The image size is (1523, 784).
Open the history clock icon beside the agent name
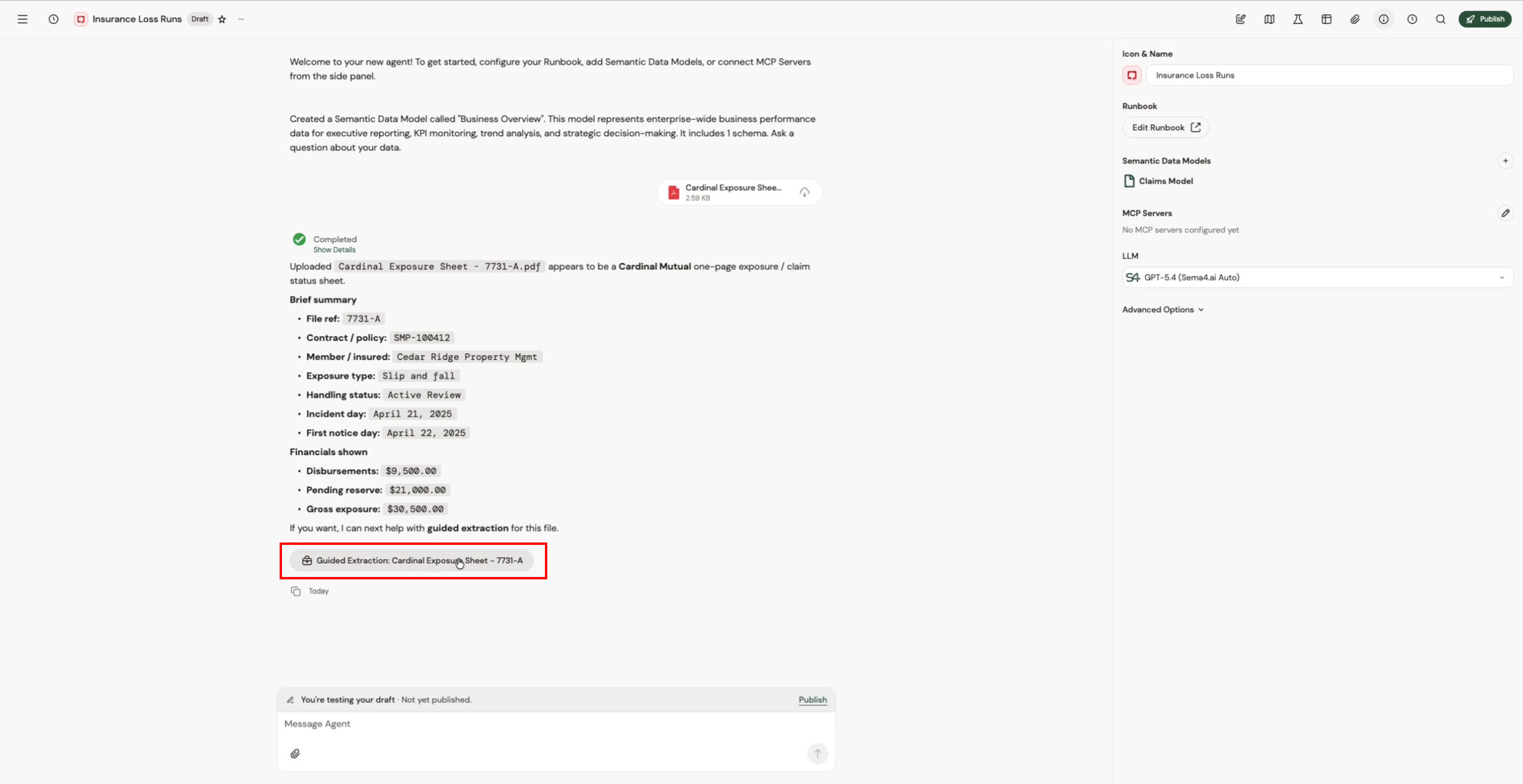coord(54,19)
